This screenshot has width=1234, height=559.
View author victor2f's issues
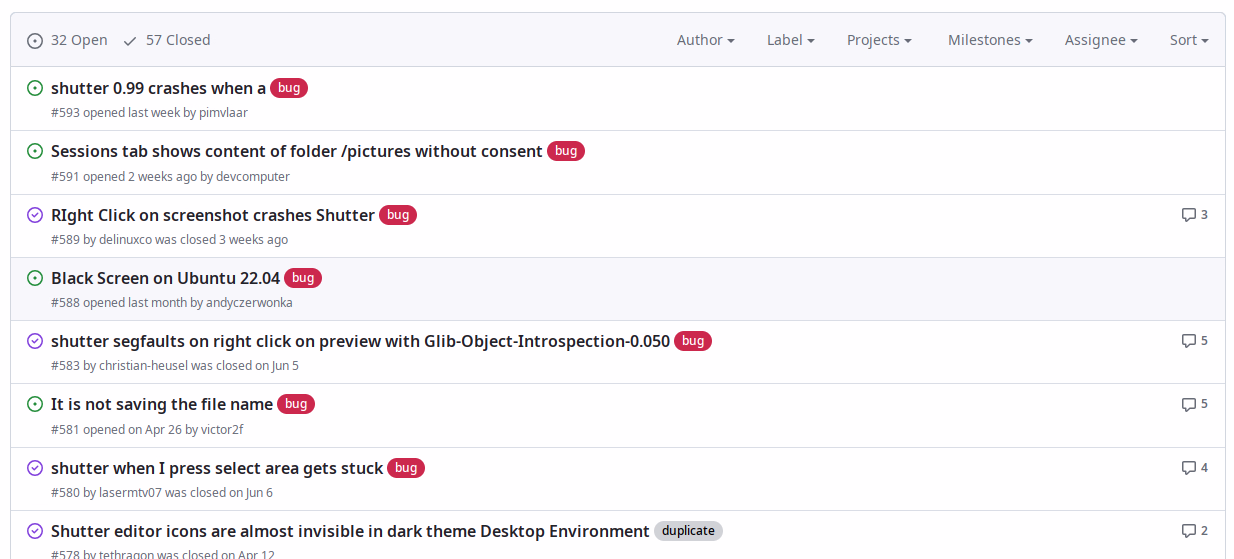[x=222, y=430]
